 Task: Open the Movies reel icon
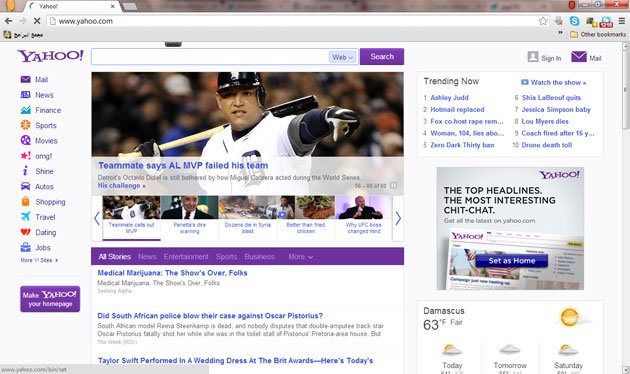click(25, 141)
